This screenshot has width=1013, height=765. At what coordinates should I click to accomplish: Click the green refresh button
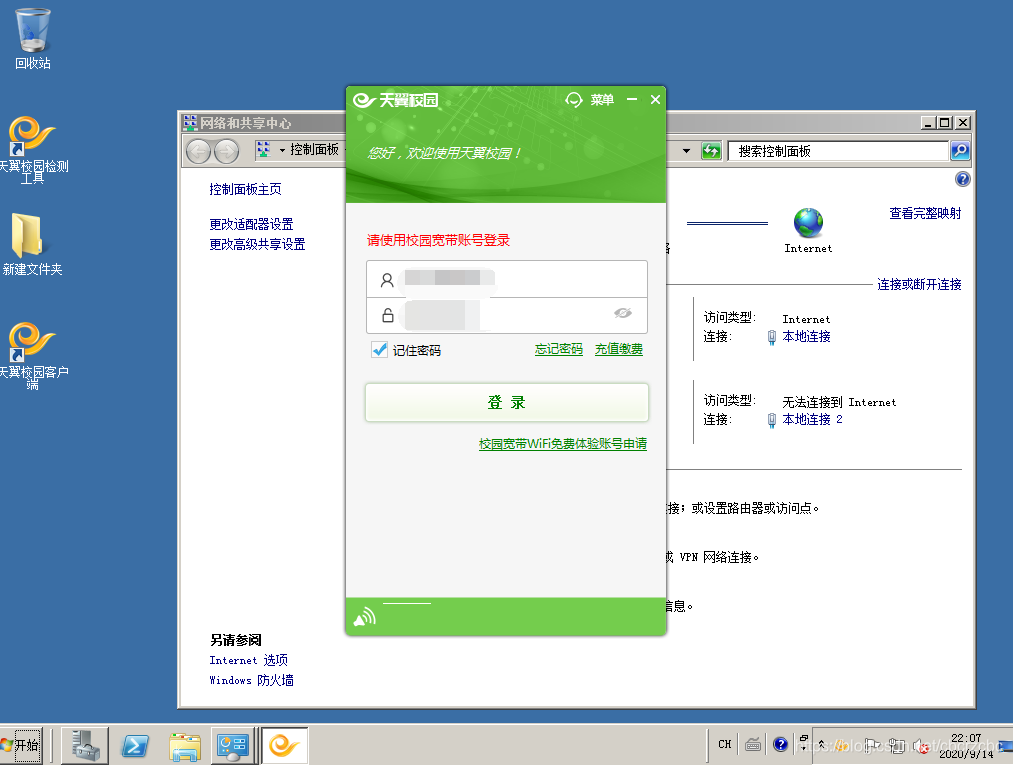[711, 151]
